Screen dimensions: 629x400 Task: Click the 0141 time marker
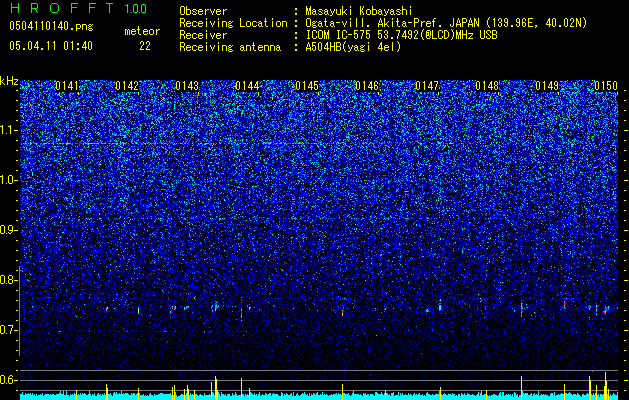tap(67, 86)
